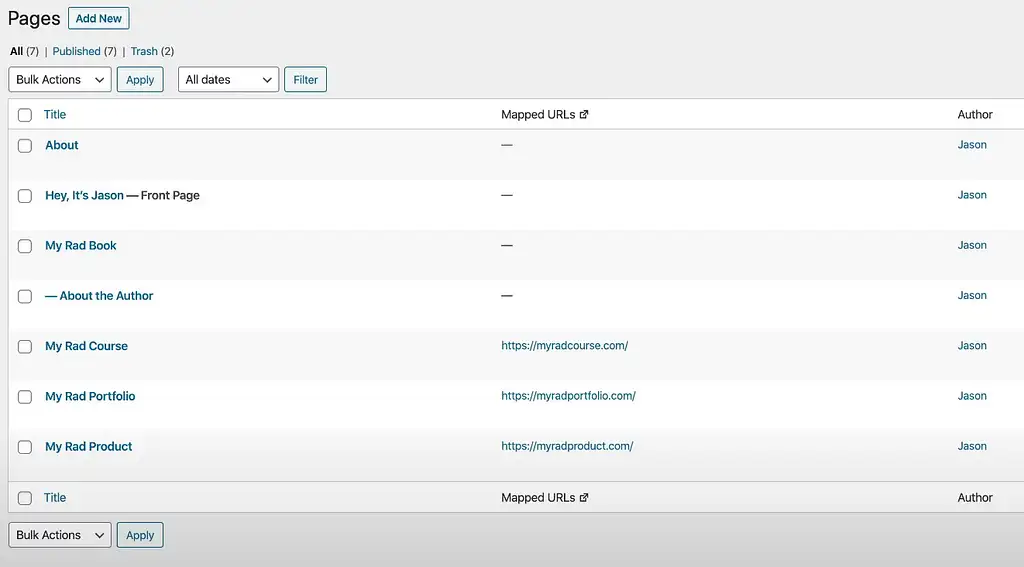Open the myradportfolio.com mapped URL
Screen dimensions: 1024x567
568,396
